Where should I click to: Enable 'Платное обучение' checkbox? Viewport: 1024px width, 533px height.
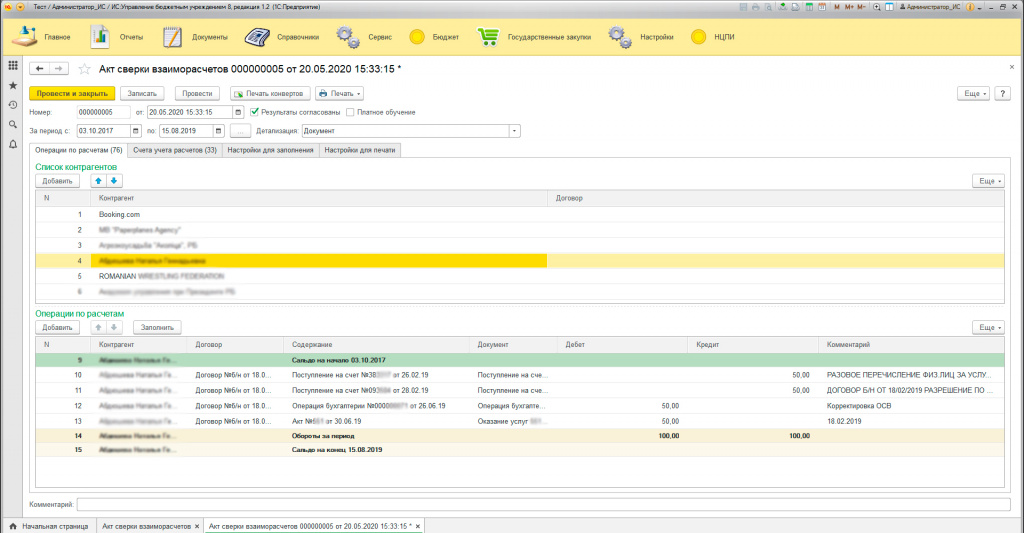349,112
